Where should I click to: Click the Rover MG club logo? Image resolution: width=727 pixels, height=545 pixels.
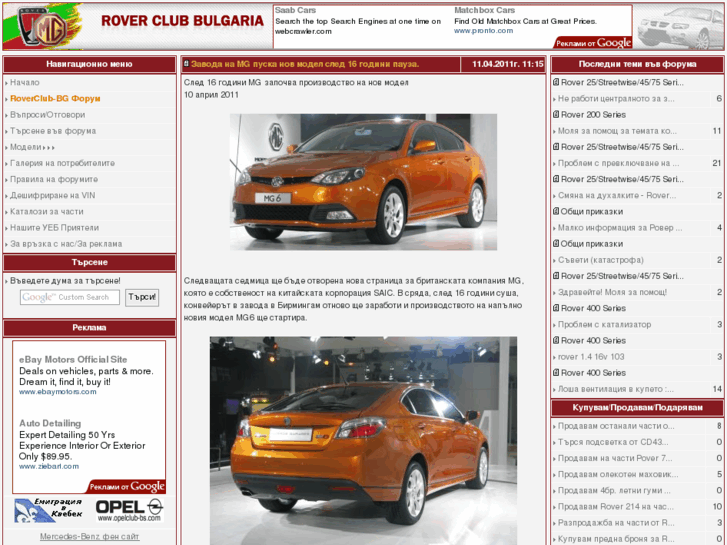[x=43, y=26]
